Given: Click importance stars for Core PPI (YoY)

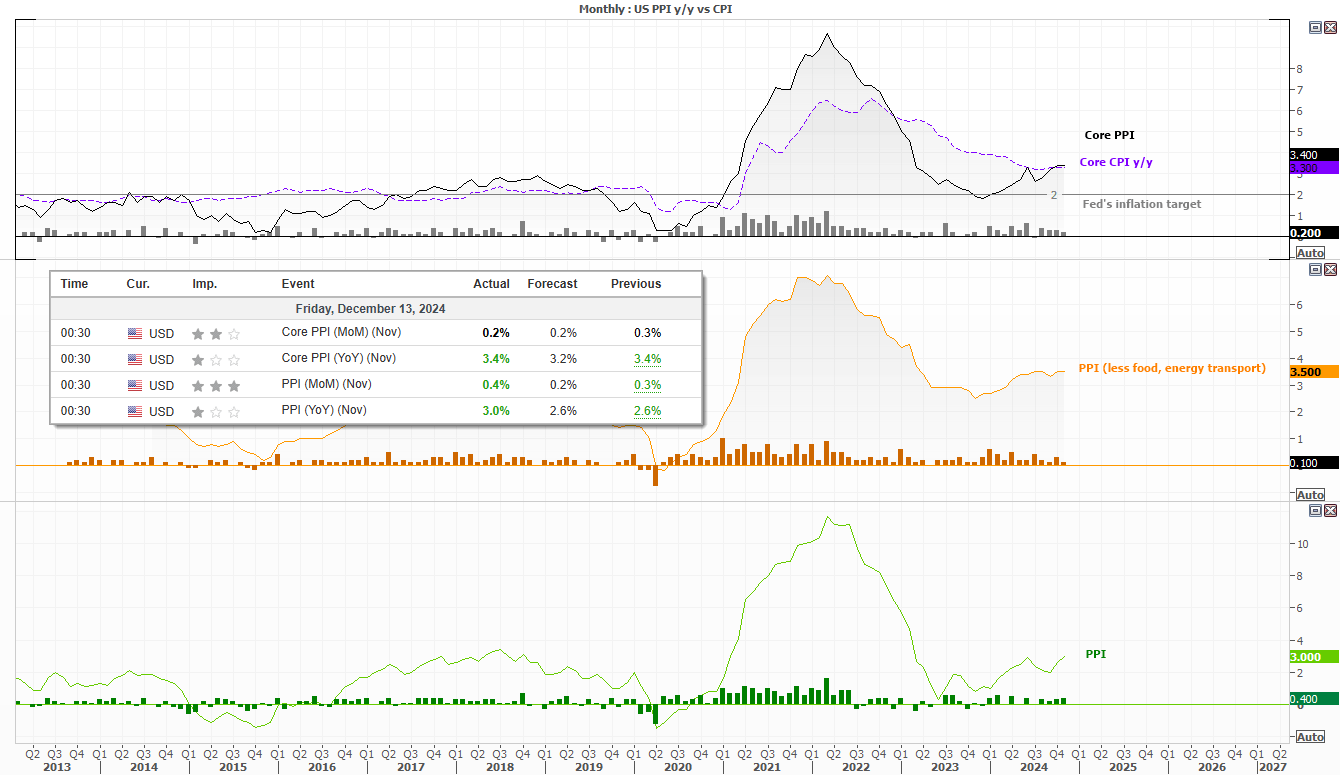Looking at the screenshot, I should (x=216, y=359).
